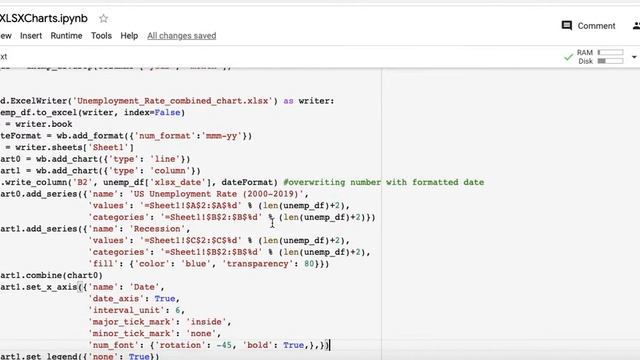Open the Help menu
640x360 pixels.
[129, 36]
